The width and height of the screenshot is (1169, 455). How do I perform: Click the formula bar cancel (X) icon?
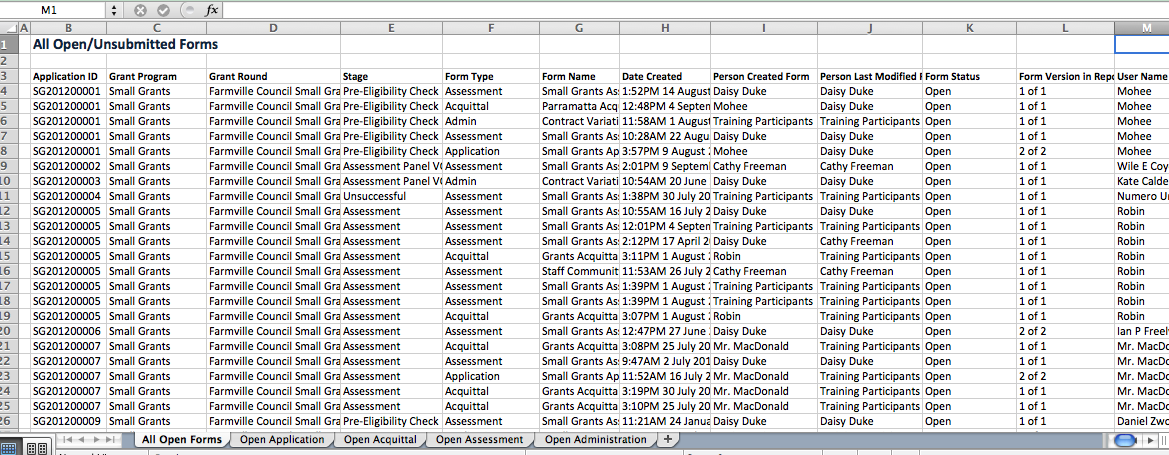click(x=140, y=10)
